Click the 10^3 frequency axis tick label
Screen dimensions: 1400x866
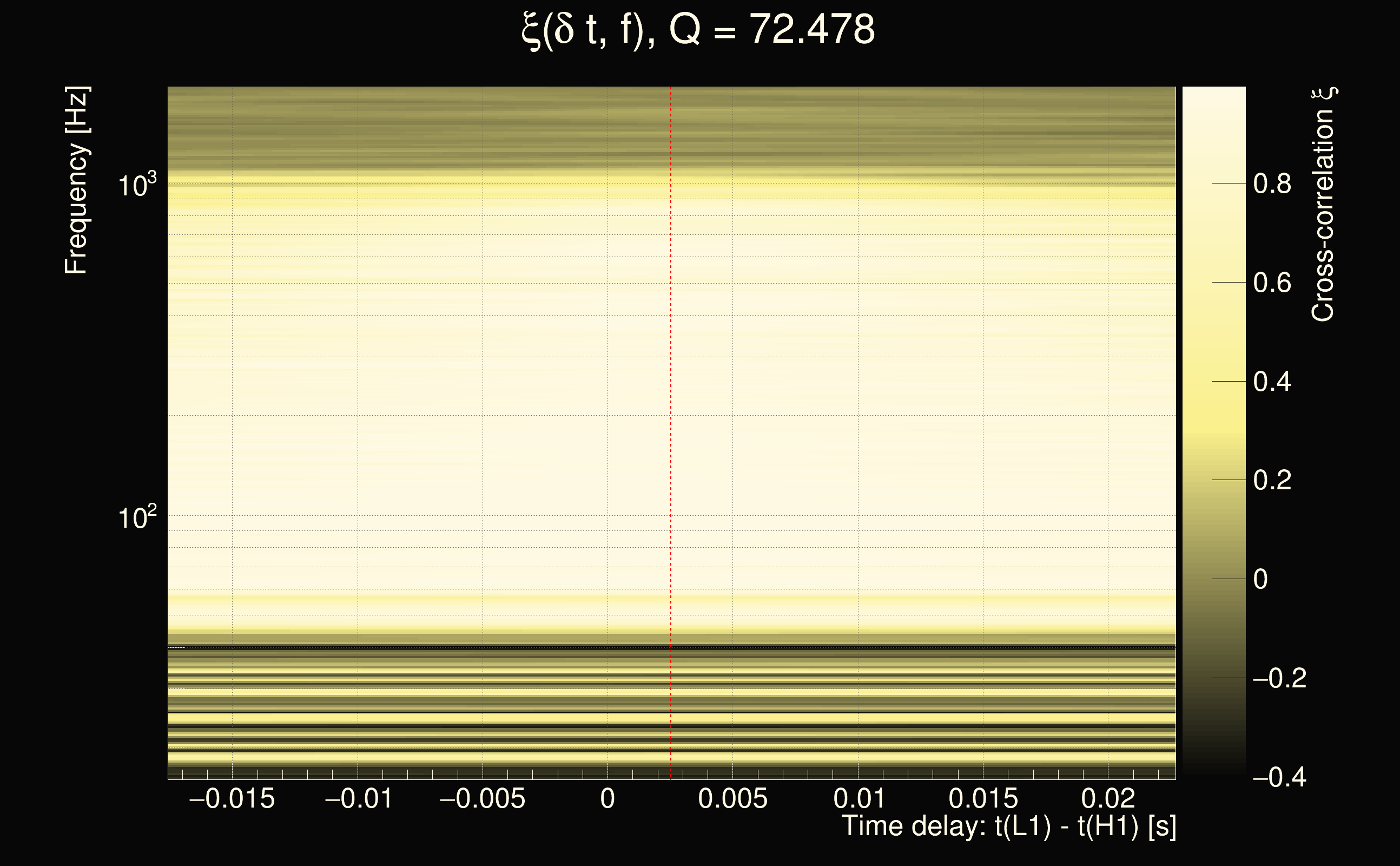click(137, 185)
